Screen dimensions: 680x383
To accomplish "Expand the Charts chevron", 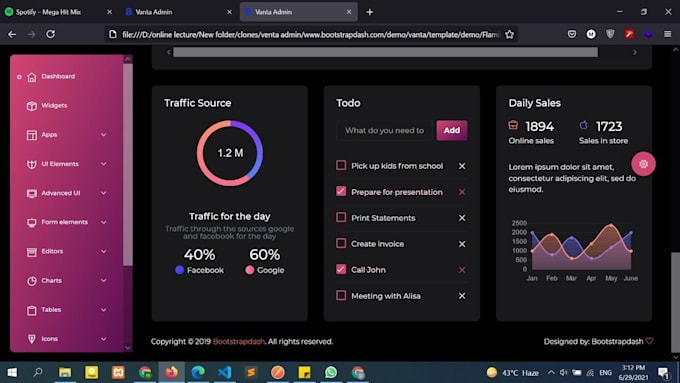I will click(104, 281).
